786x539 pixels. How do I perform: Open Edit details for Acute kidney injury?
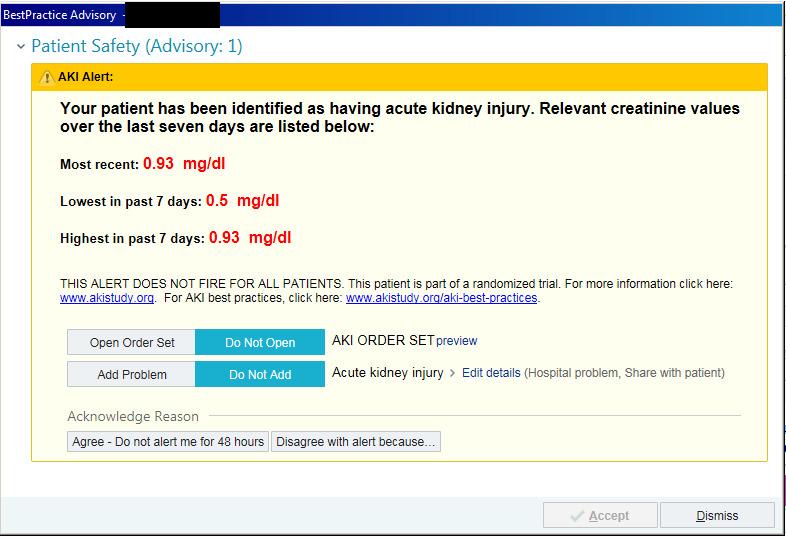[x=491, y=373]
